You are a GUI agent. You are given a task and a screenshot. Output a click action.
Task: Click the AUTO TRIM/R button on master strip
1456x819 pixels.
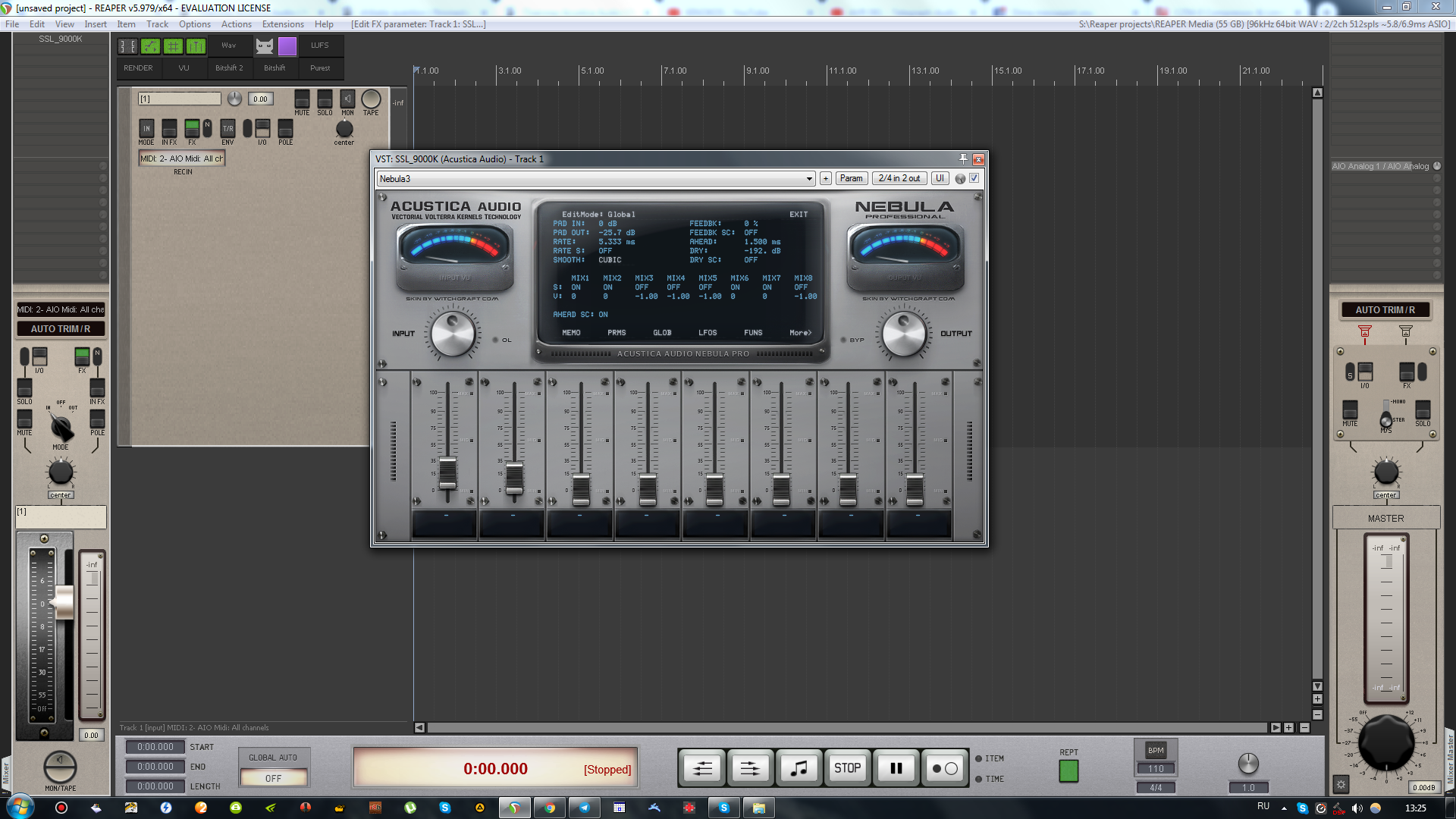(x=1385, y=310)
